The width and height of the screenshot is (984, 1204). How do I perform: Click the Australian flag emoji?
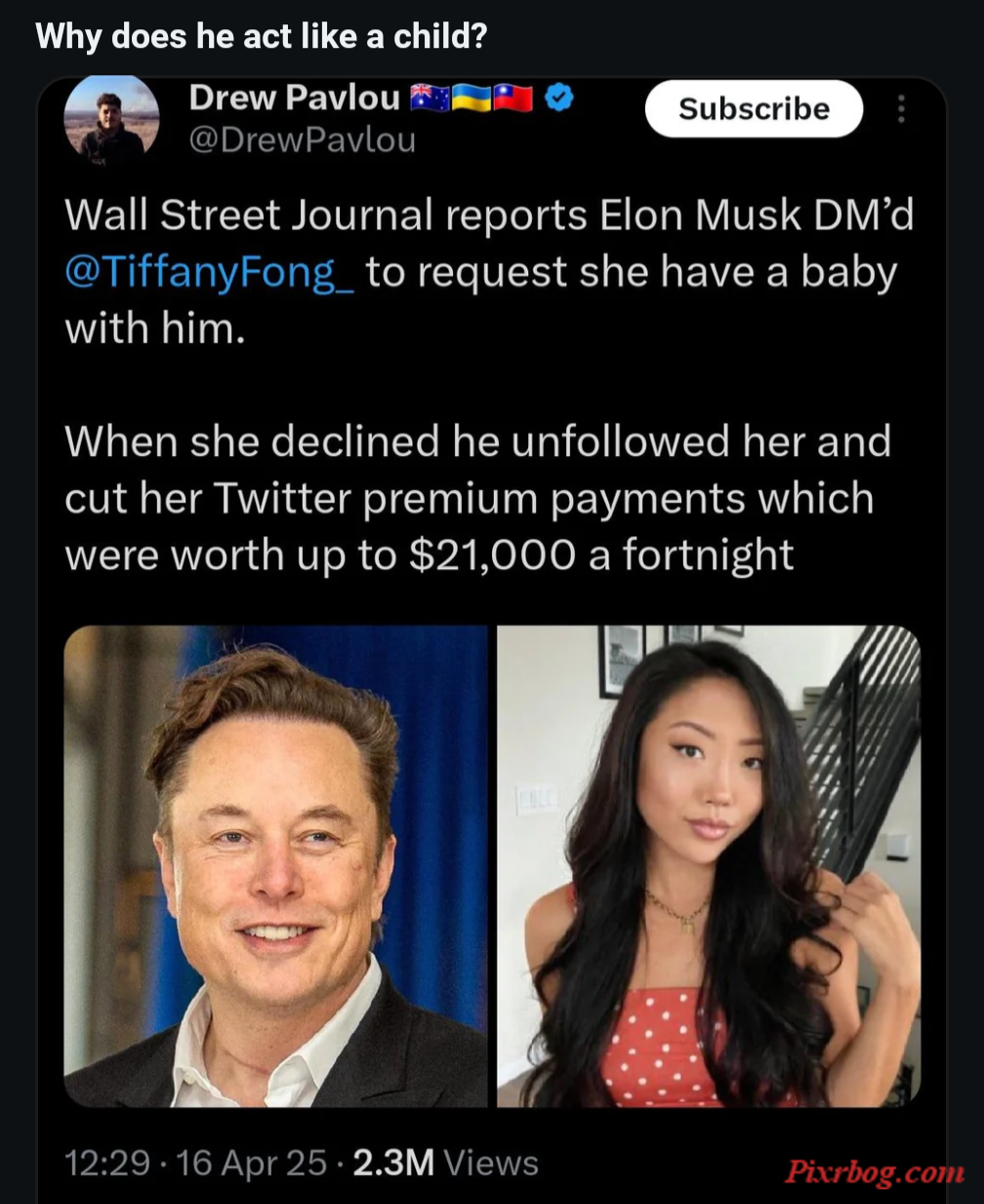[x=429, y=98]
